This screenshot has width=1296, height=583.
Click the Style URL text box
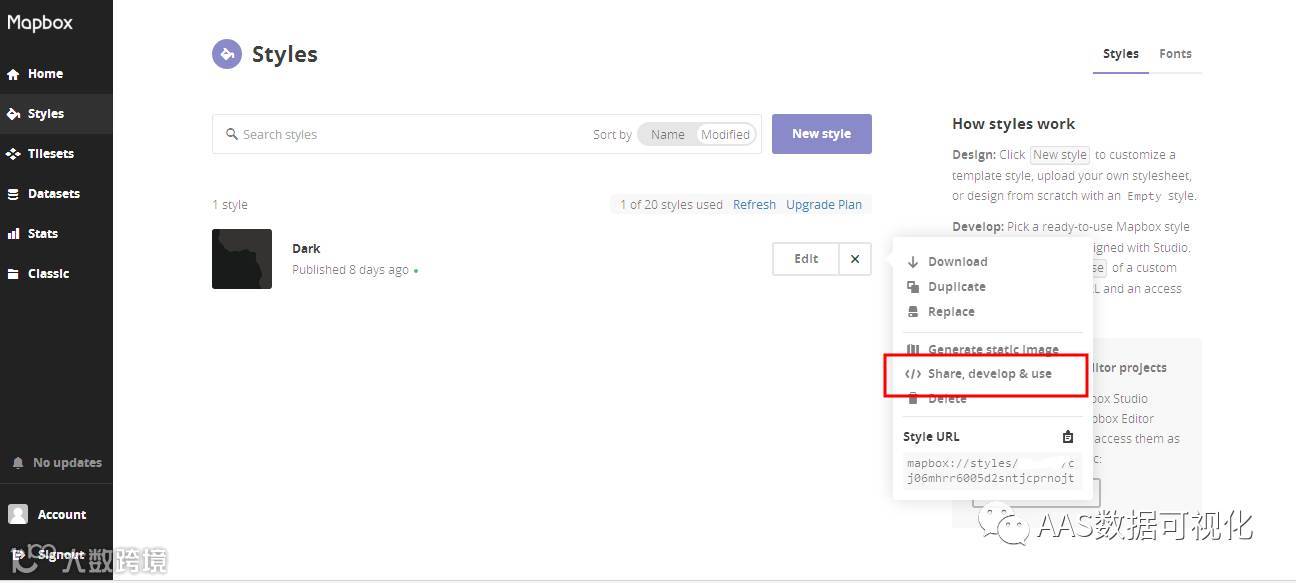(992, 471)
